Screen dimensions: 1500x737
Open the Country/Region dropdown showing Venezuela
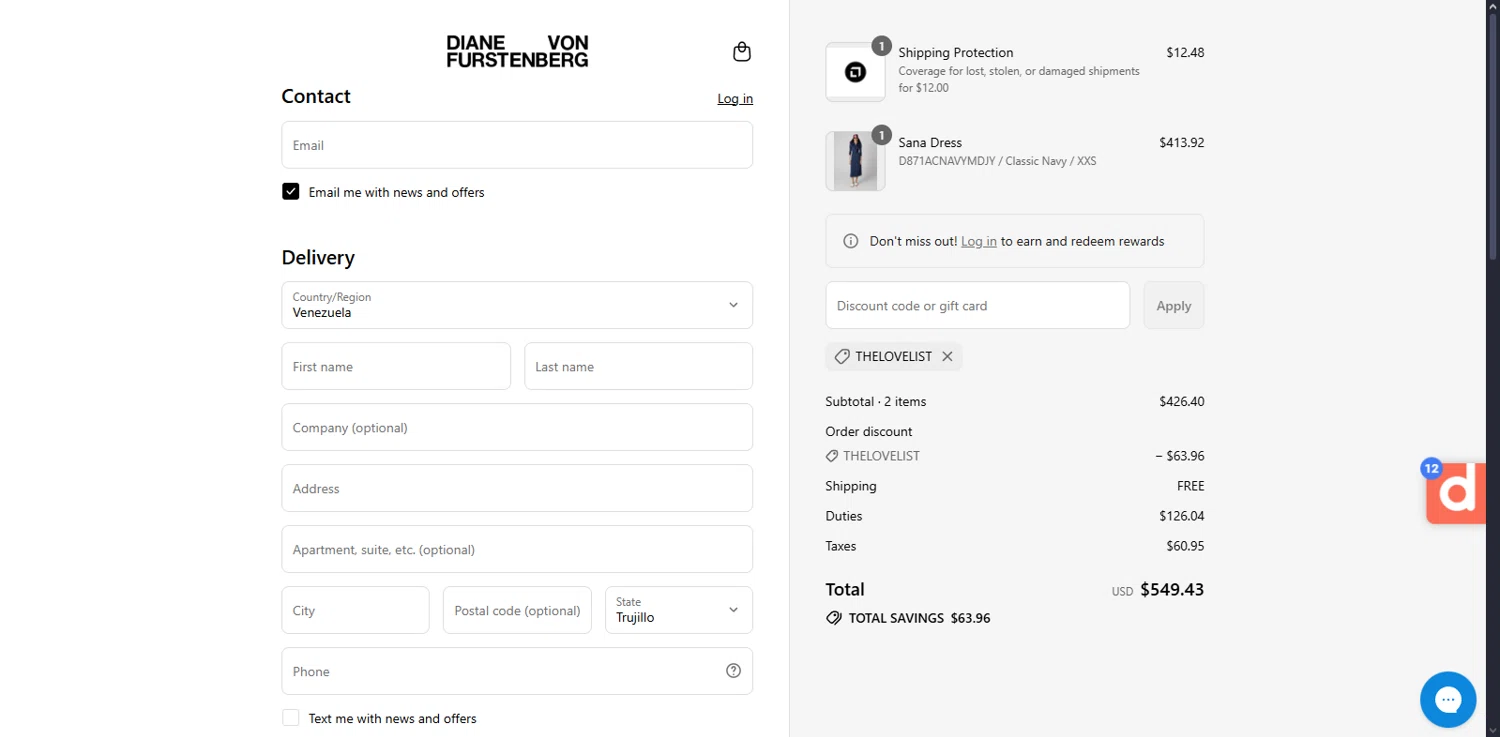(x=517, y=305)
